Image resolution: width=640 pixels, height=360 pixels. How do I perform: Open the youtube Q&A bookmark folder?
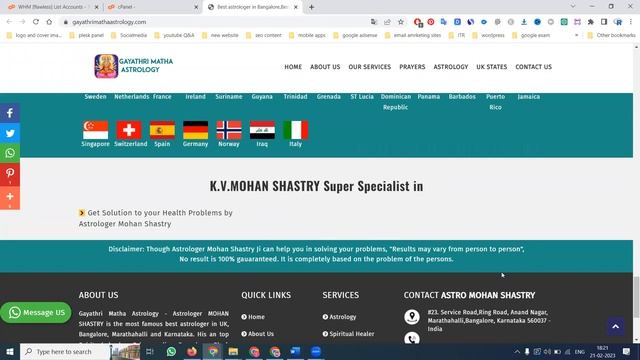pyautogui.click(x=174, y=36)
